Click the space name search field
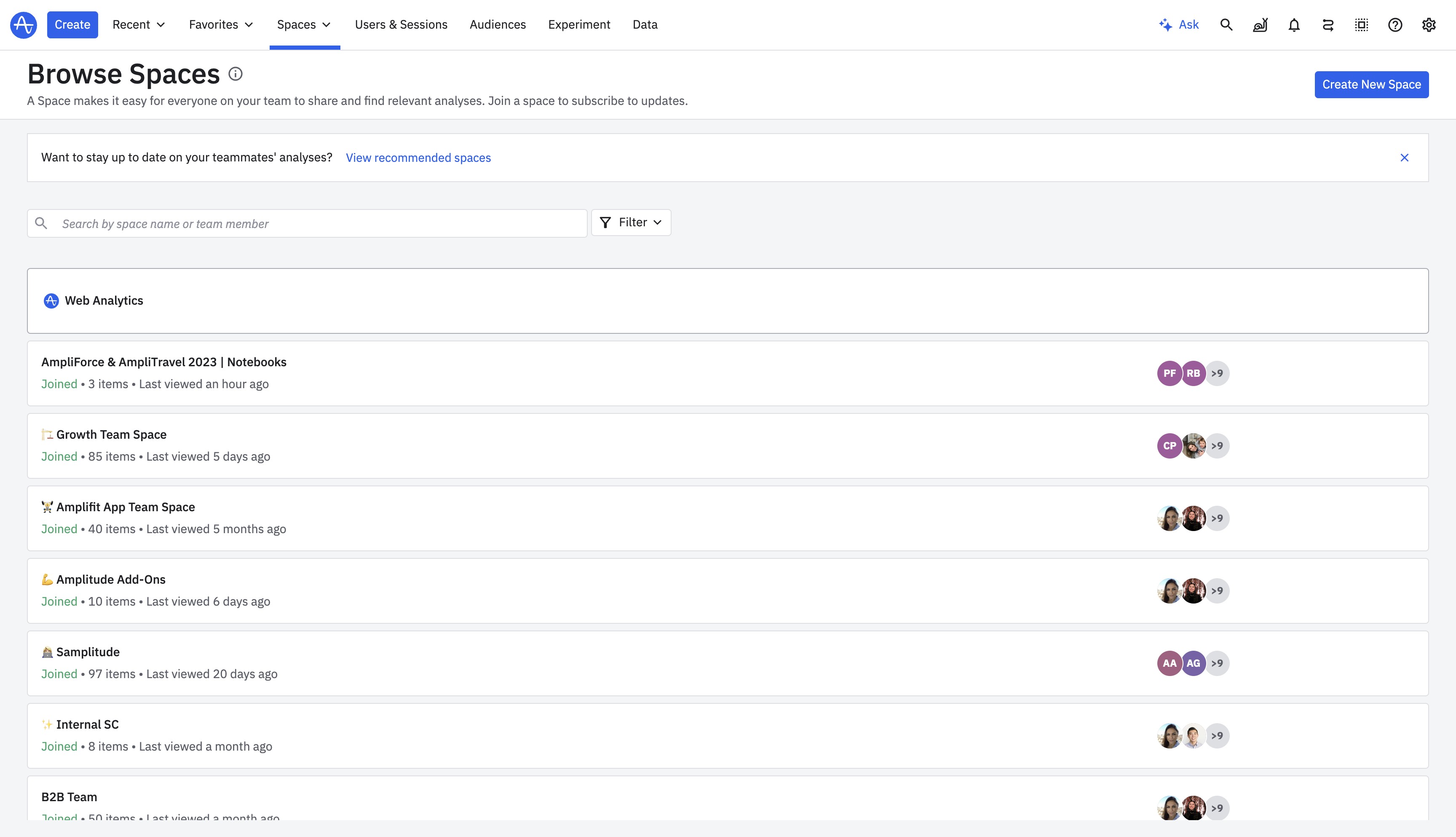The image size is (1456, 837). click(316, 224)
